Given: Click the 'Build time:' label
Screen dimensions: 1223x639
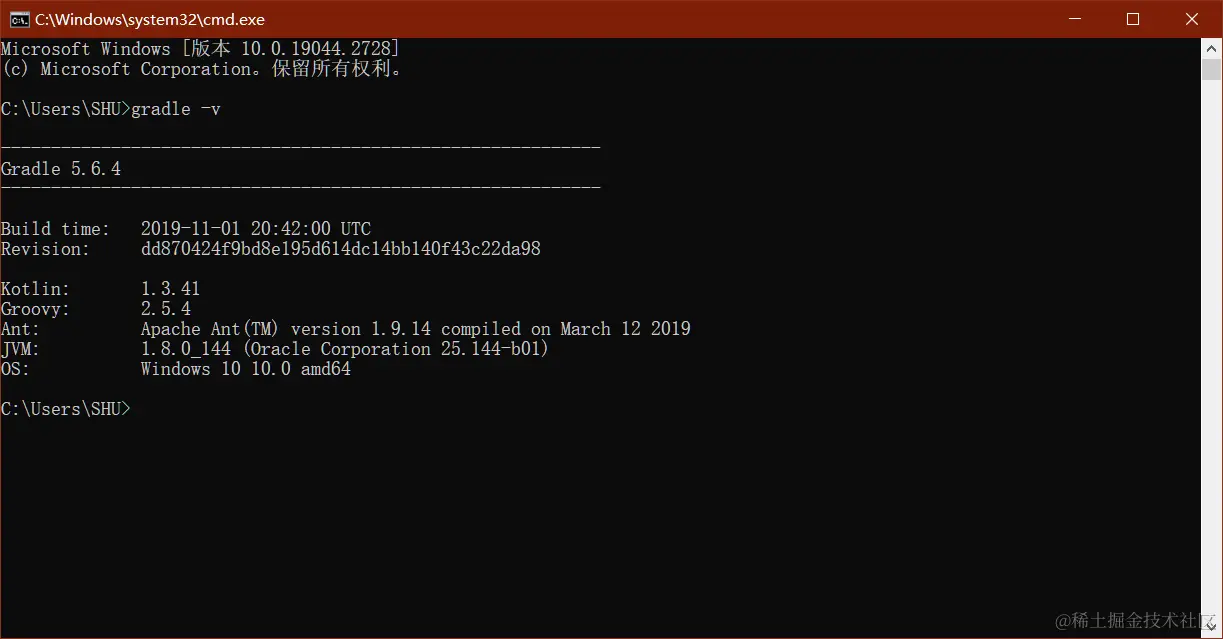Looking at the screenshot, I should 56,229.
